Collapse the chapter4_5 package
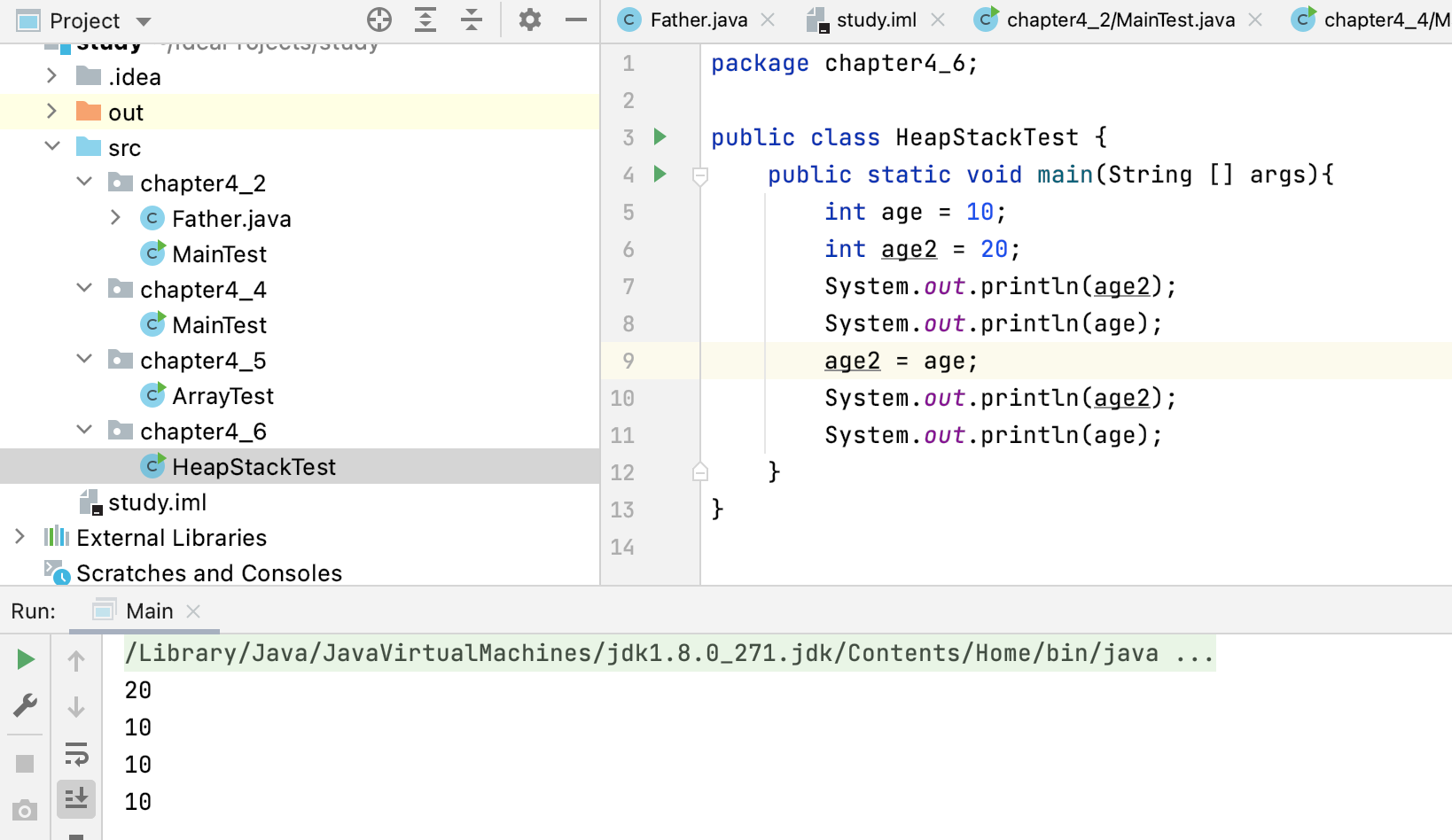1452x840 pixels. coord(84,359)
